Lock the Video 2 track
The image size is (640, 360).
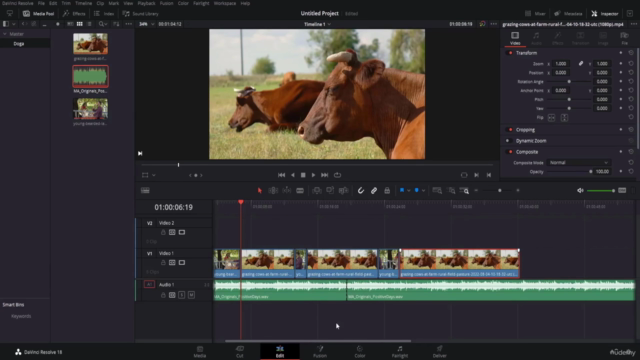click(163, 232)
